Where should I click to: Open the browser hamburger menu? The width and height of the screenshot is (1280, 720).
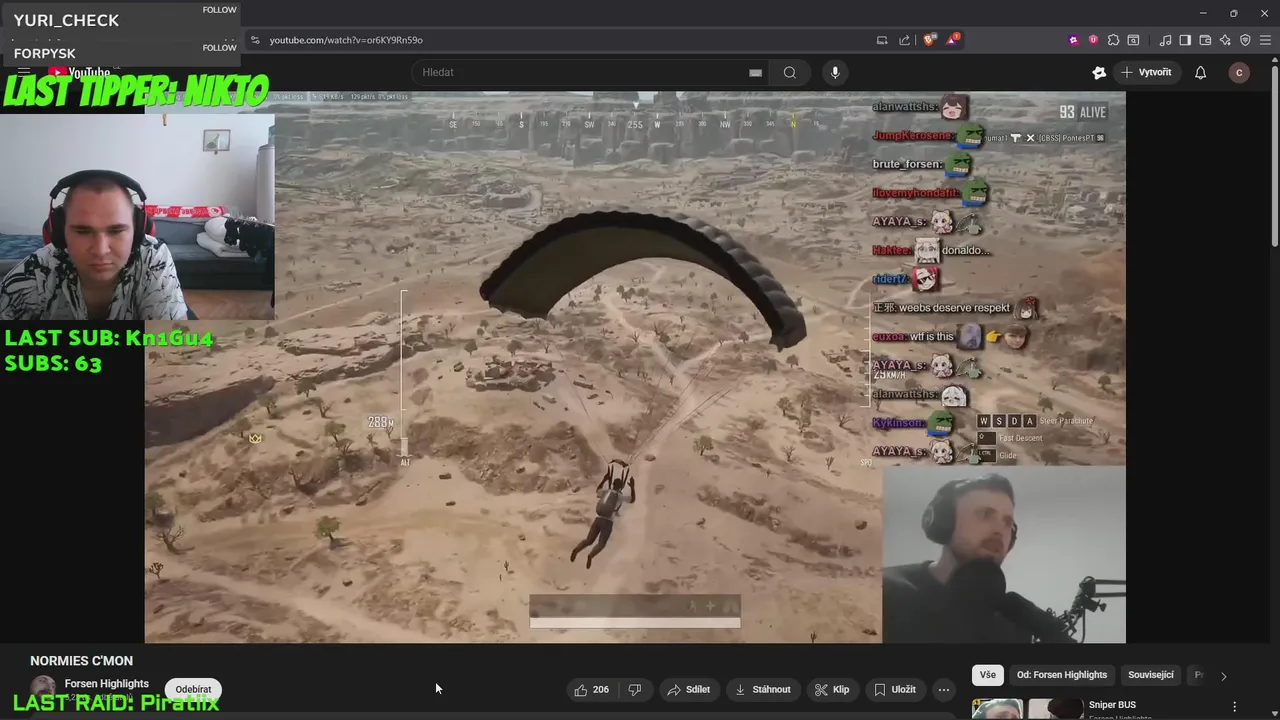tap(1266, 40)
